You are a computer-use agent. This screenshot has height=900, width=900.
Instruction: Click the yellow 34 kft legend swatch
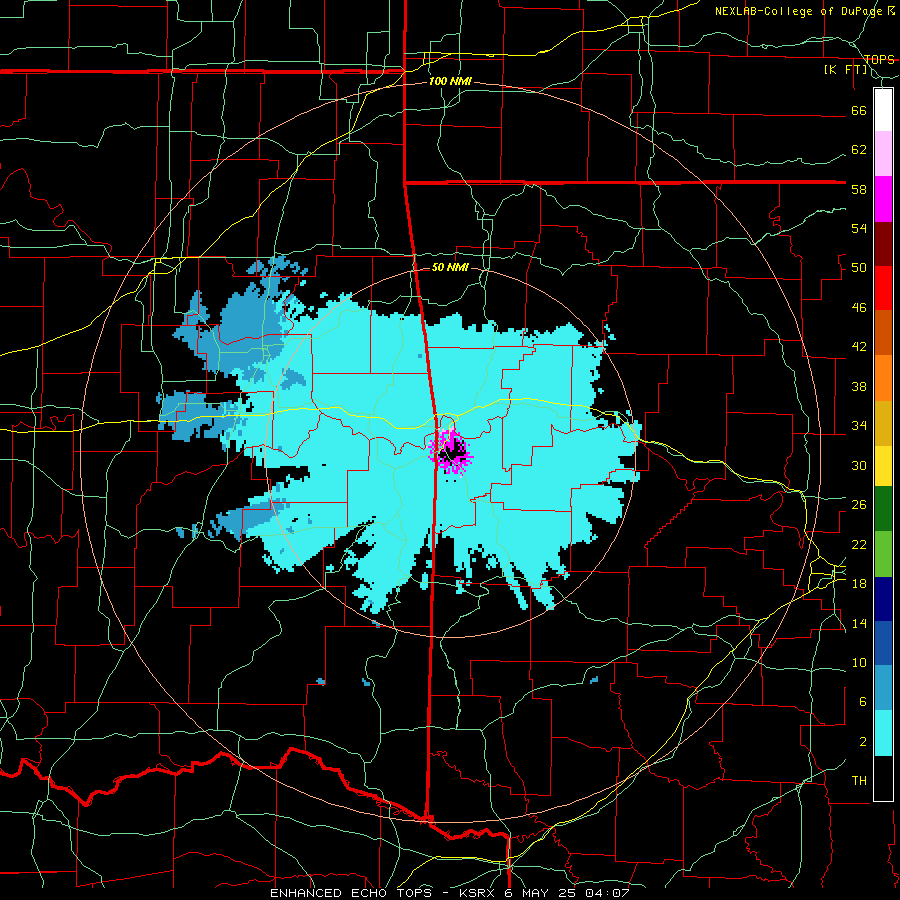pos(883,465)
